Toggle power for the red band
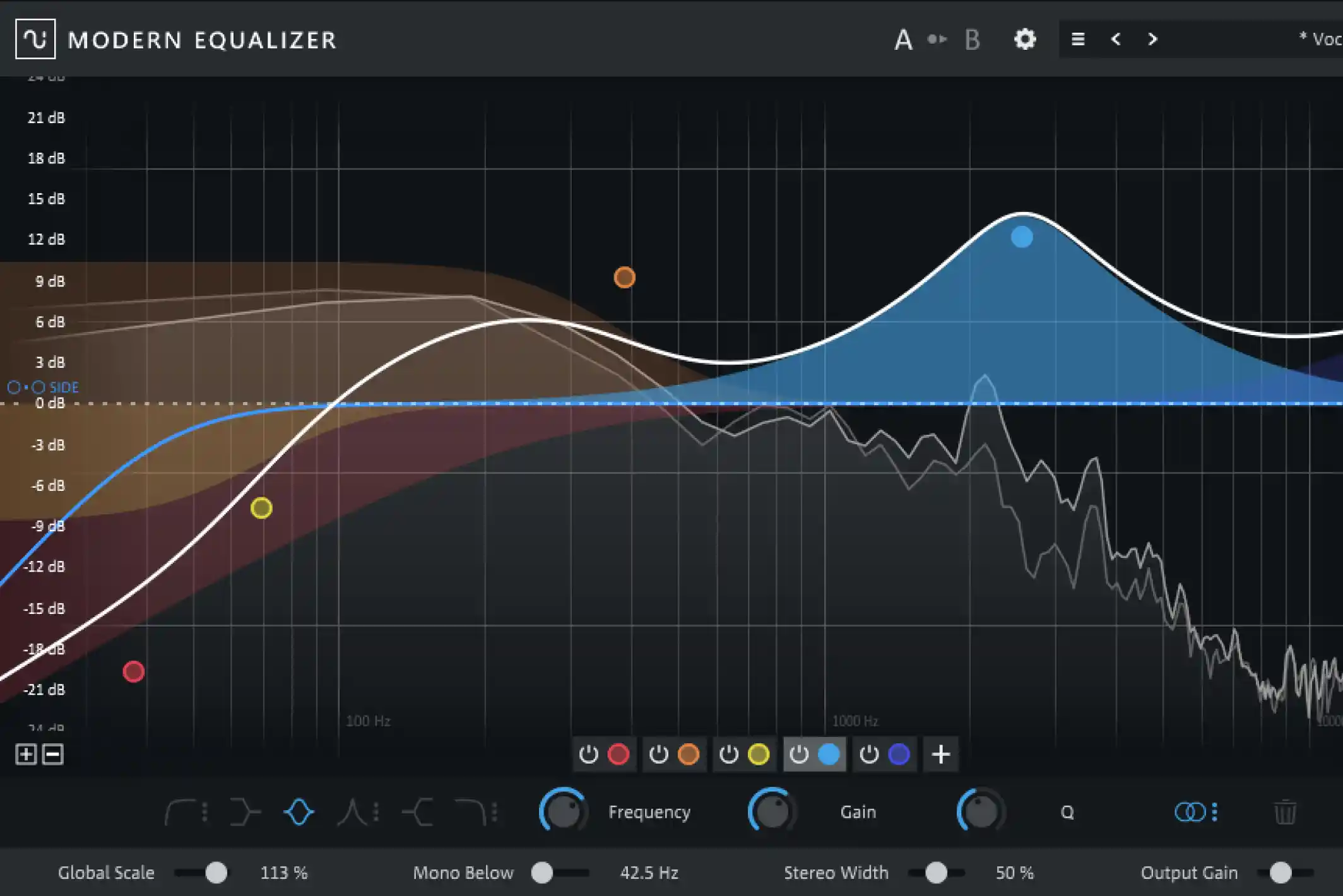 (x=588, y=754)
